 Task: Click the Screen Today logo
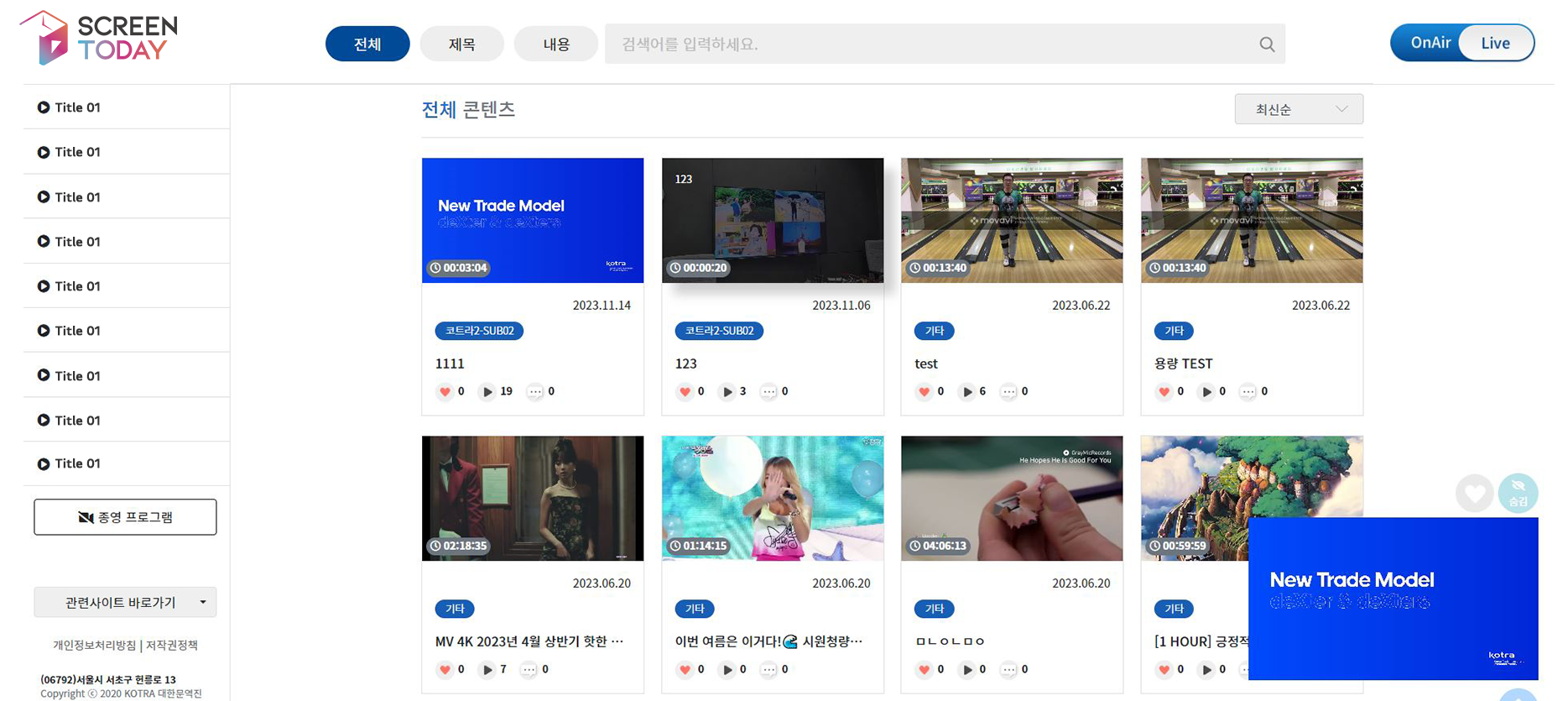[98, 38]
